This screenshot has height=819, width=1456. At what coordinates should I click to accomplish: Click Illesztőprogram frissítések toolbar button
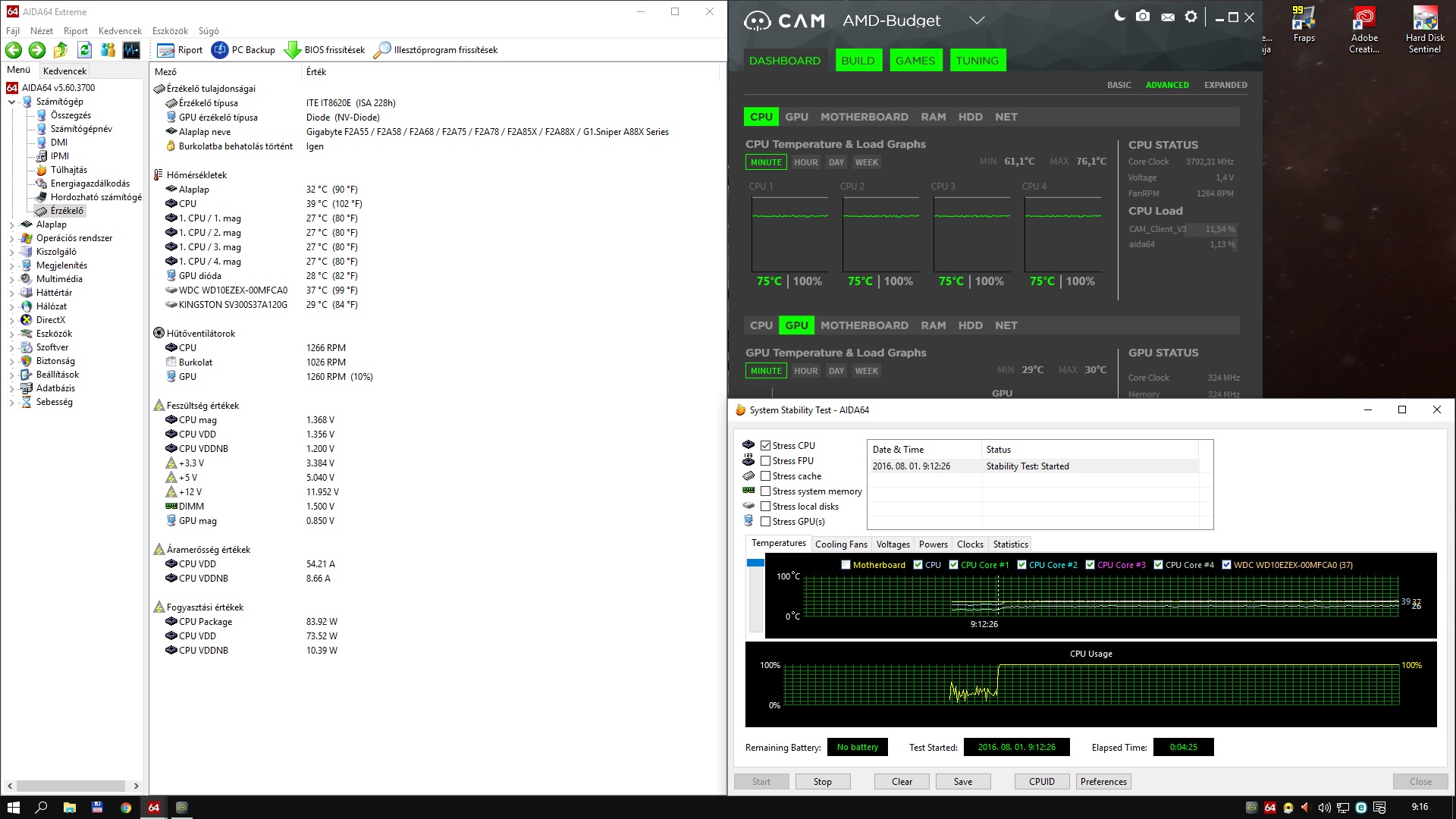[x=436, y=50]
